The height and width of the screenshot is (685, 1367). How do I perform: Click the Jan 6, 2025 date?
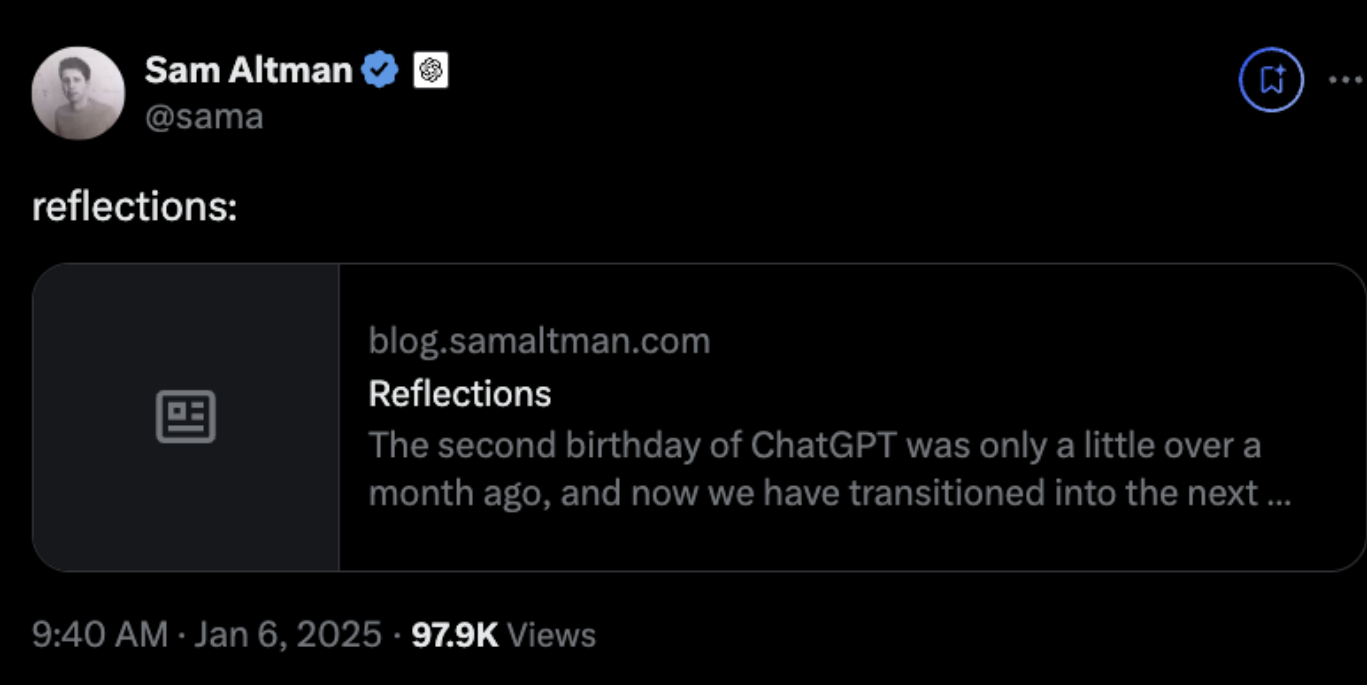[288, 635]
